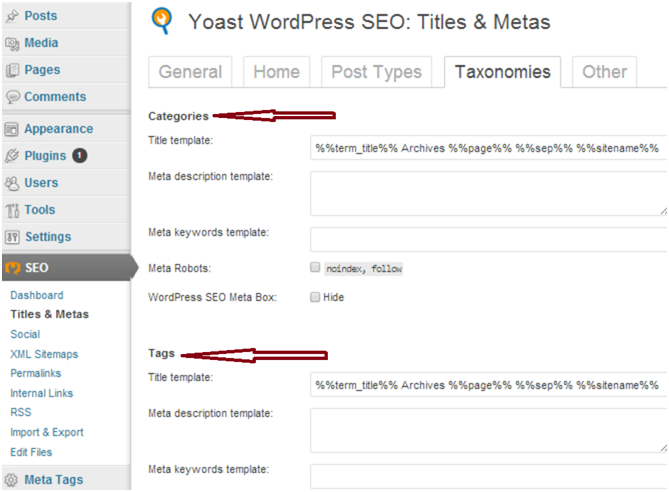Viewport: 669px width, 492px height.
Task: Grab Tags description textarea resize handle
Action: click(663, 448)
